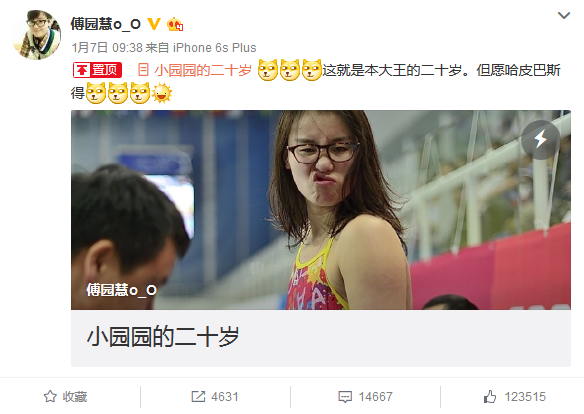
Task: Open the user's profile avatar picture
Action: click(x=36, y=35)
